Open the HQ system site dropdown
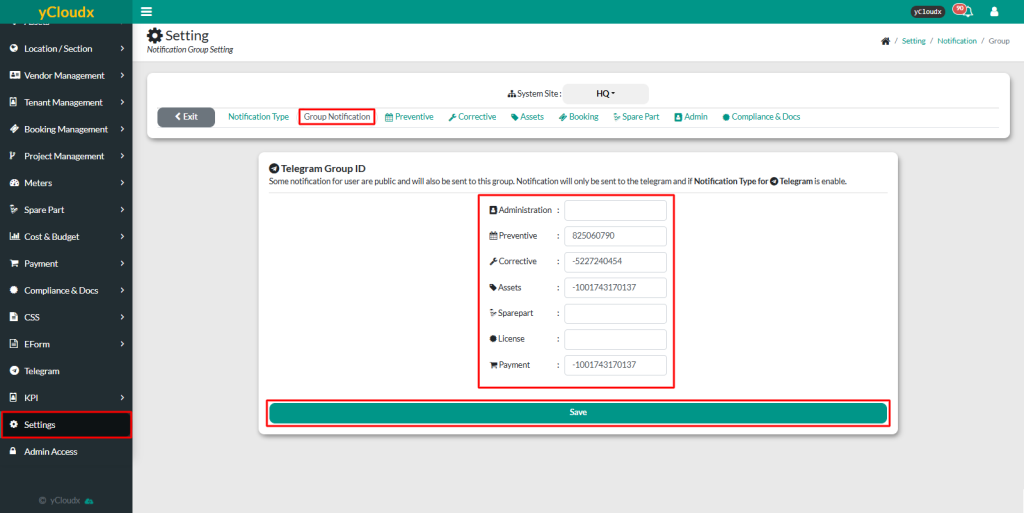 click(605, 94)
